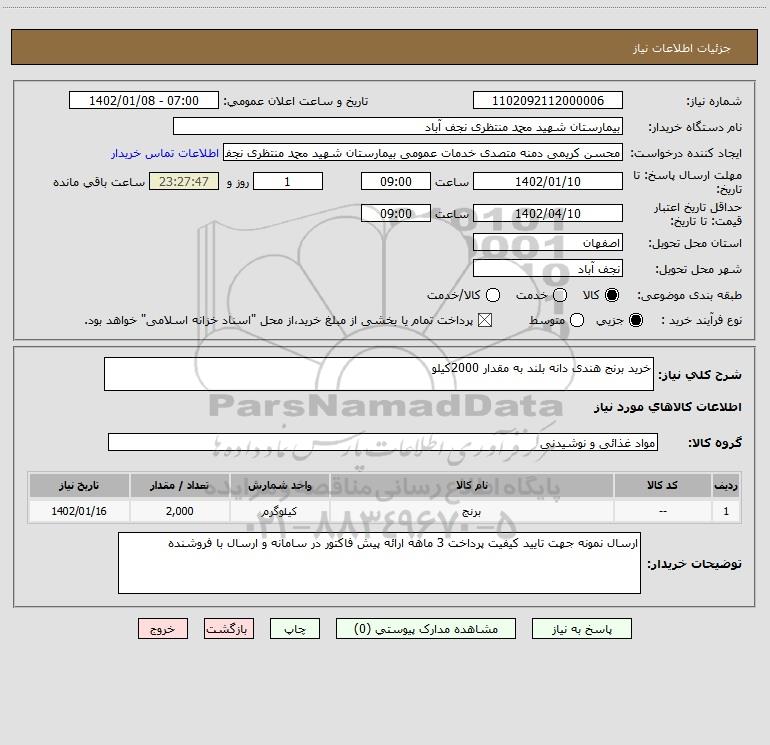Viewport: 770px width, 745px height.
Task: Click the ردیف column header
Action: click(x=726, y=485)
